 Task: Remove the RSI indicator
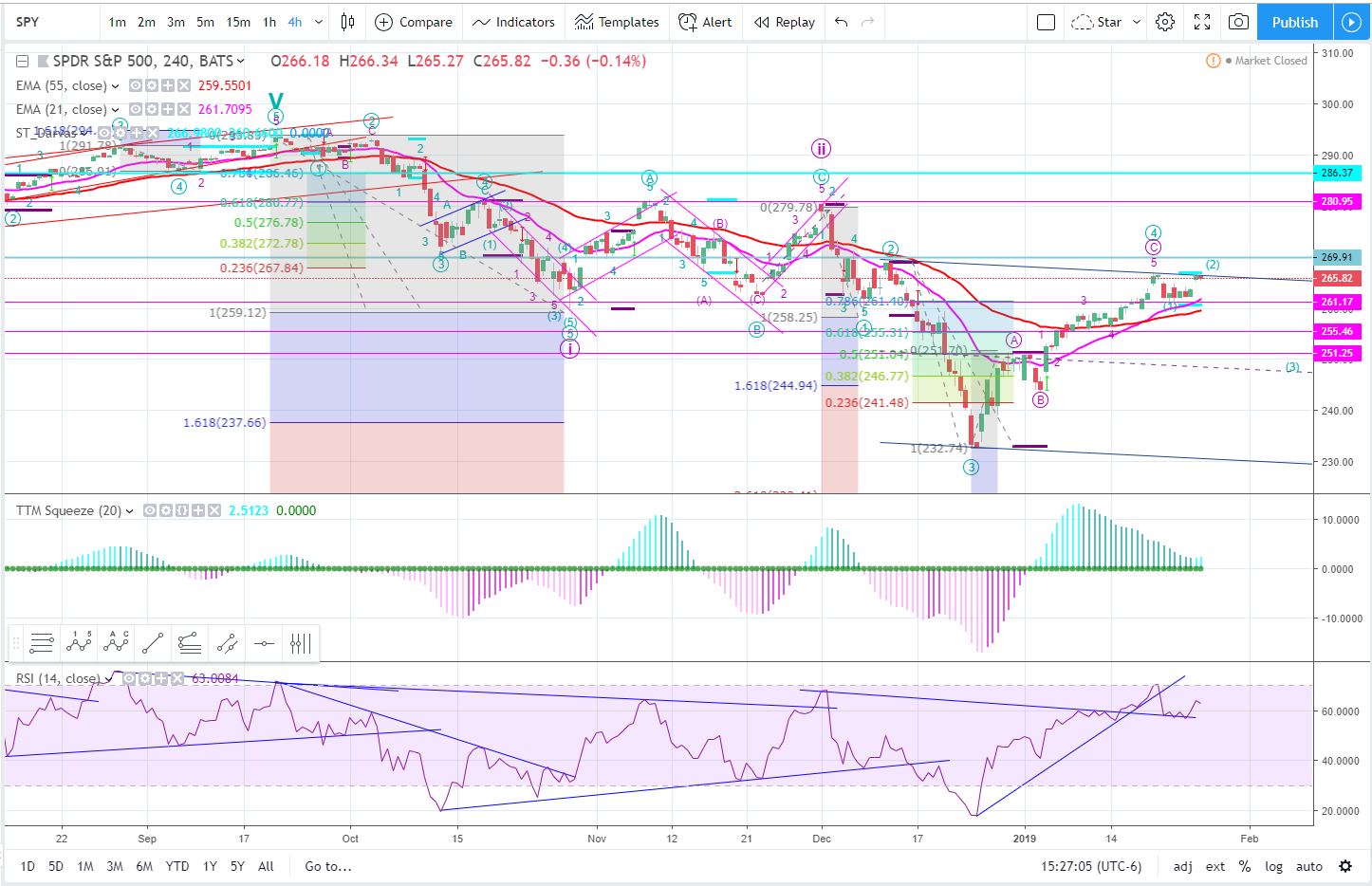coord(176,678)
